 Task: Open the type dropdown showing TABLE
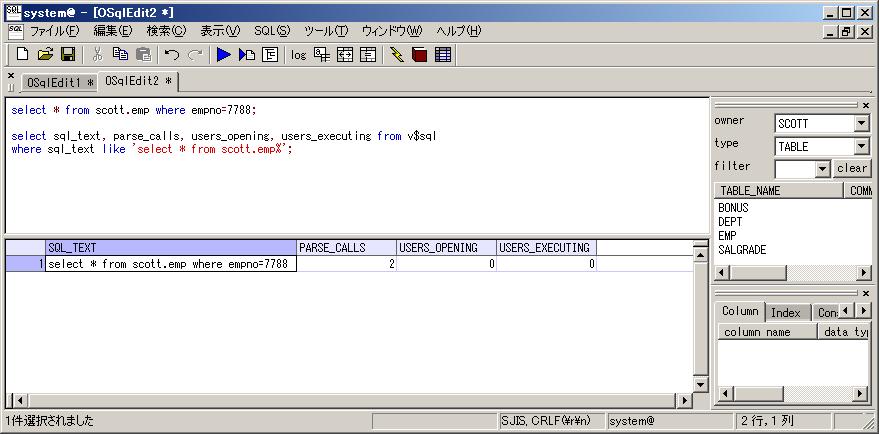(x=861, y=147)
